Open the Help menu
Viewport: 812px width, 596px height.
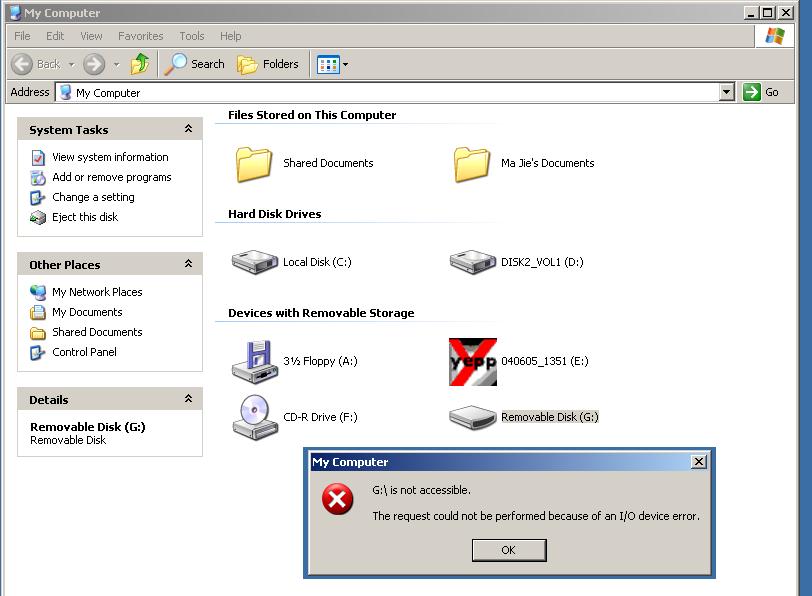230,36
